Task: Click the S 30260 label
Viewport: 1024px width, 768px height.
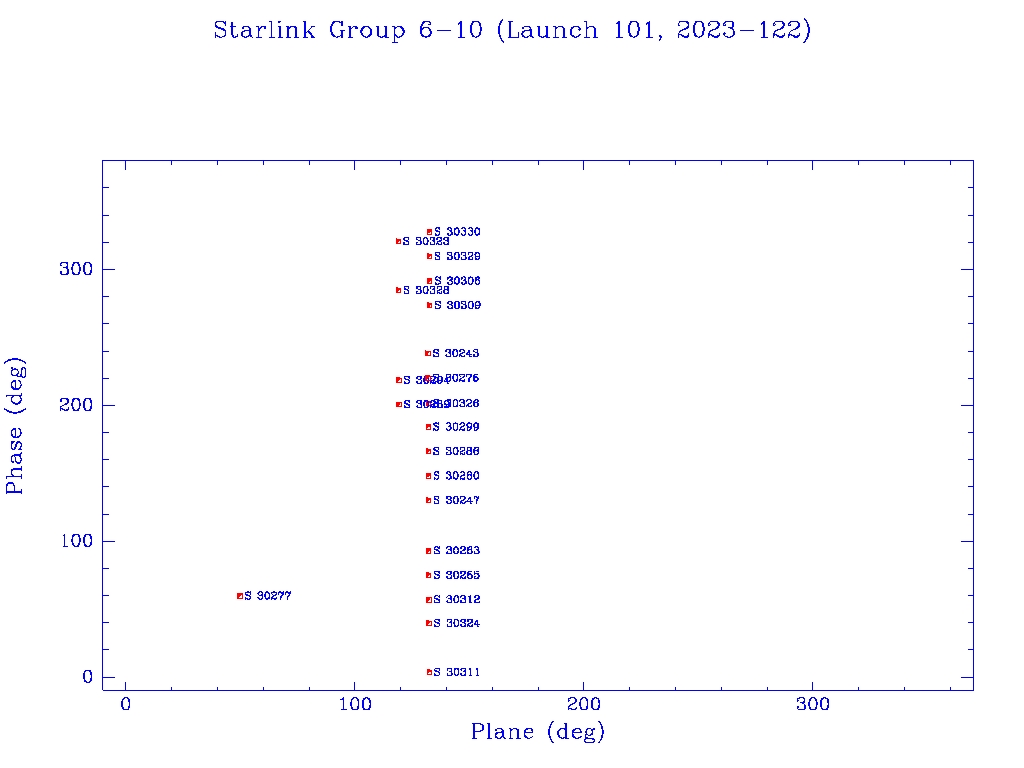Action: (456, 476)
